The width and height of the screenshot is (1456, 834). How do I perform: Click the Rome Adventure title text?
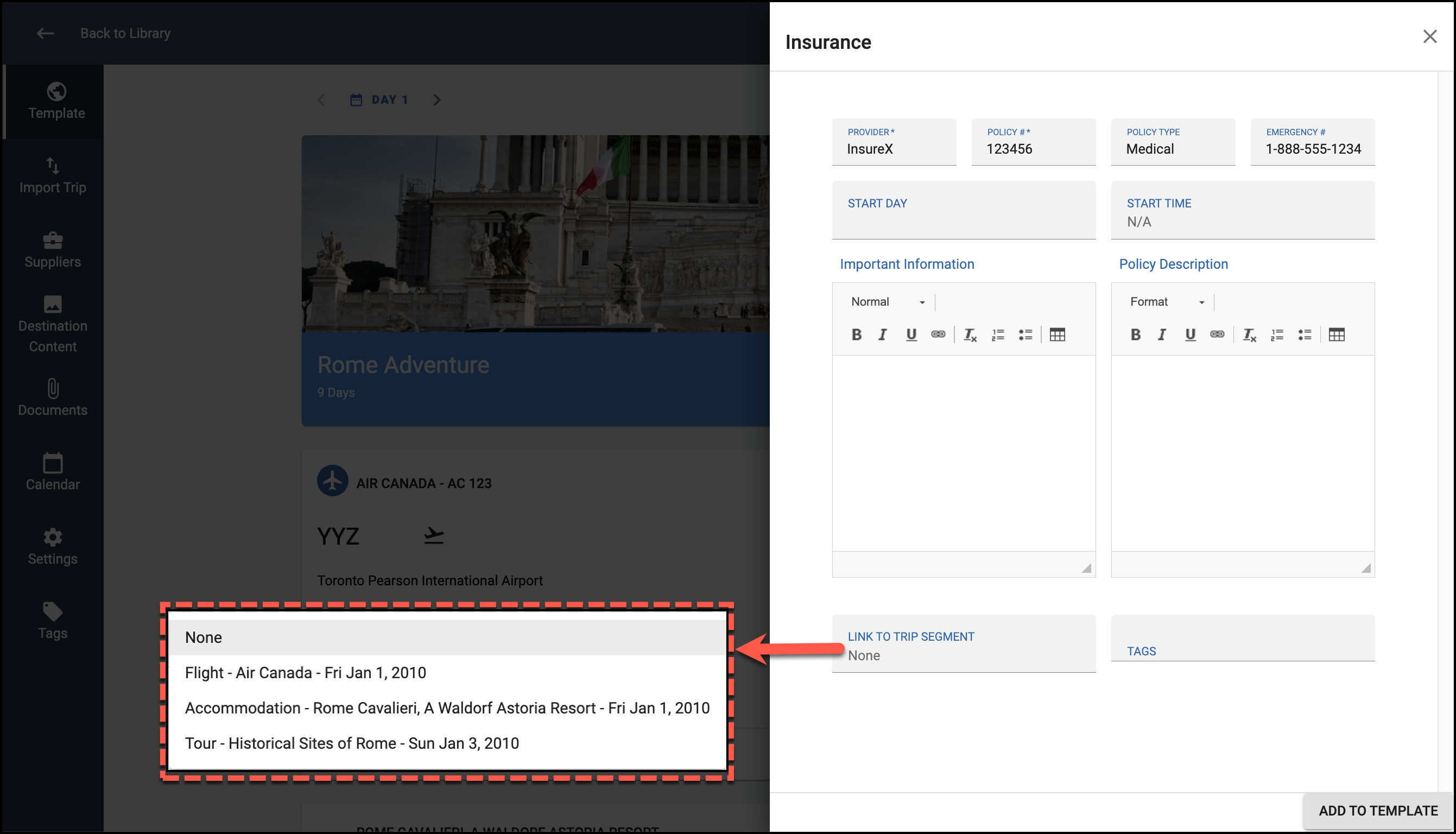[403, 365]
